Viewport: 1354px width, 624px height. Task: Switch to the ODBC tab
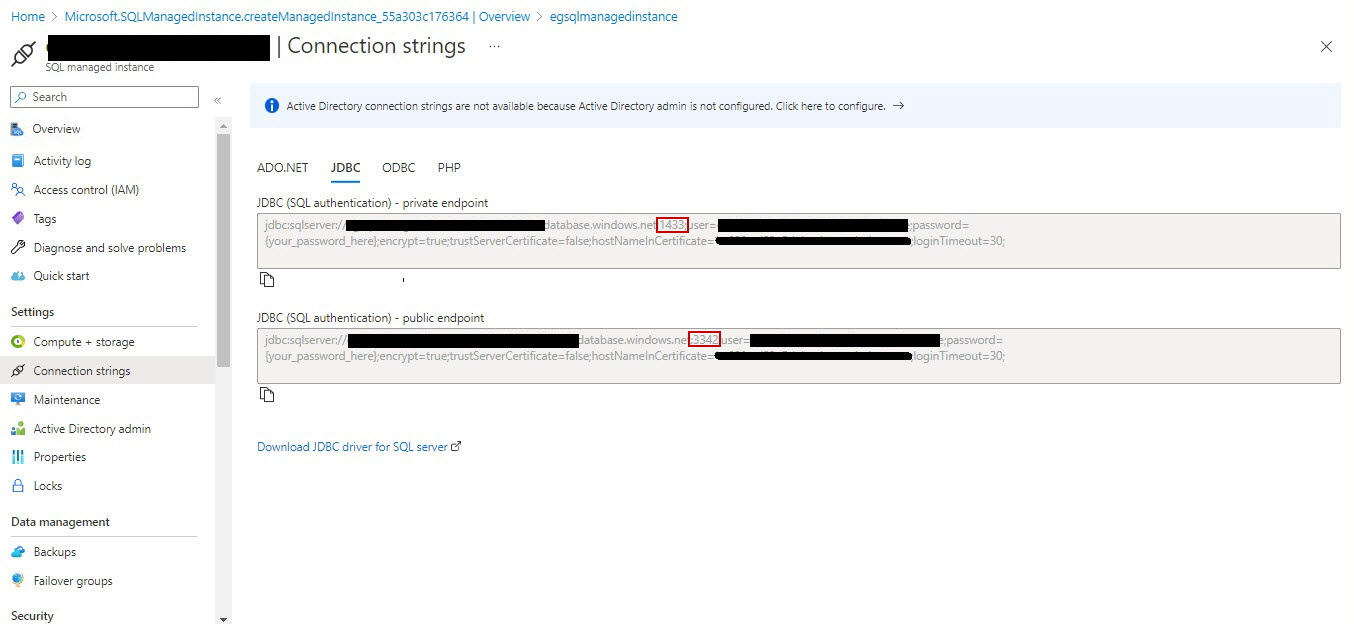pyautogui.click(x=399, y=168)
